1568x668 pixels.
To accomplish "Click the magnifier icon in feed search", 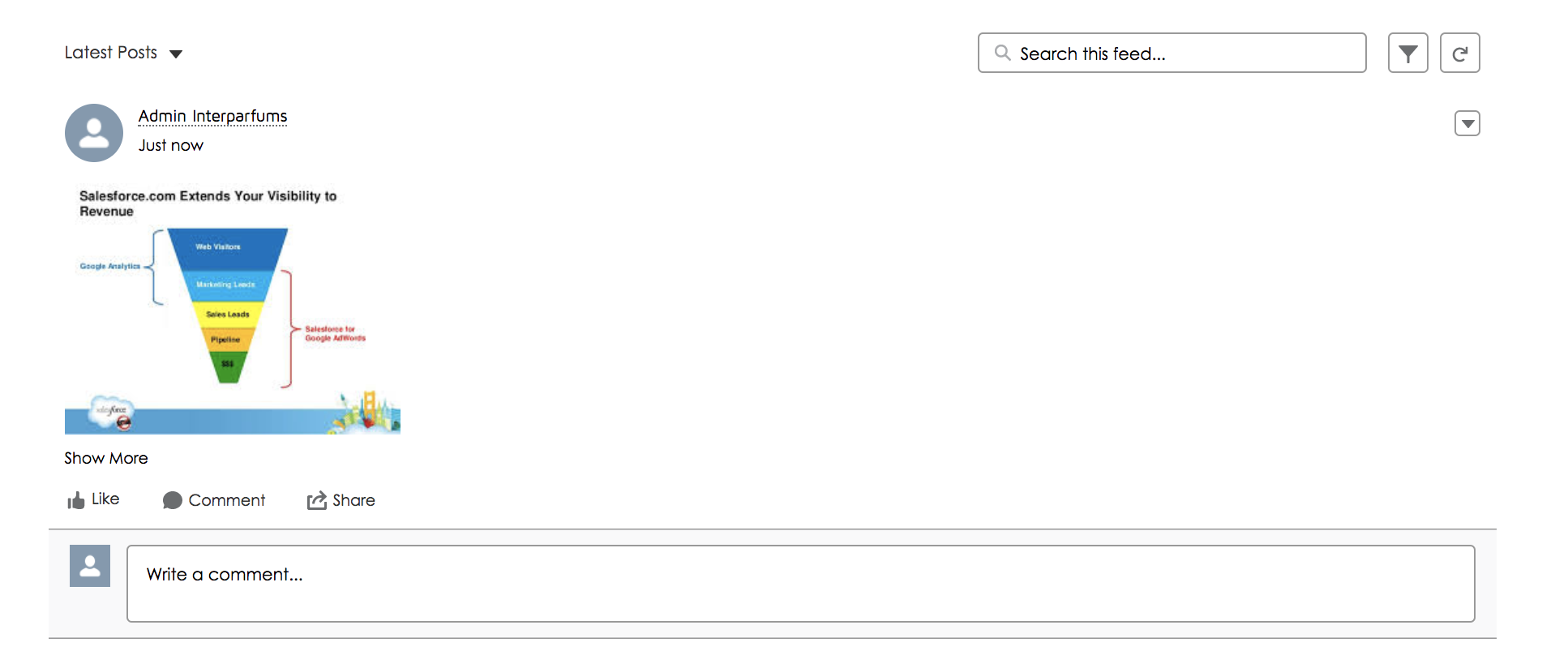I will pyautogui.click(x=1002, y=53).
